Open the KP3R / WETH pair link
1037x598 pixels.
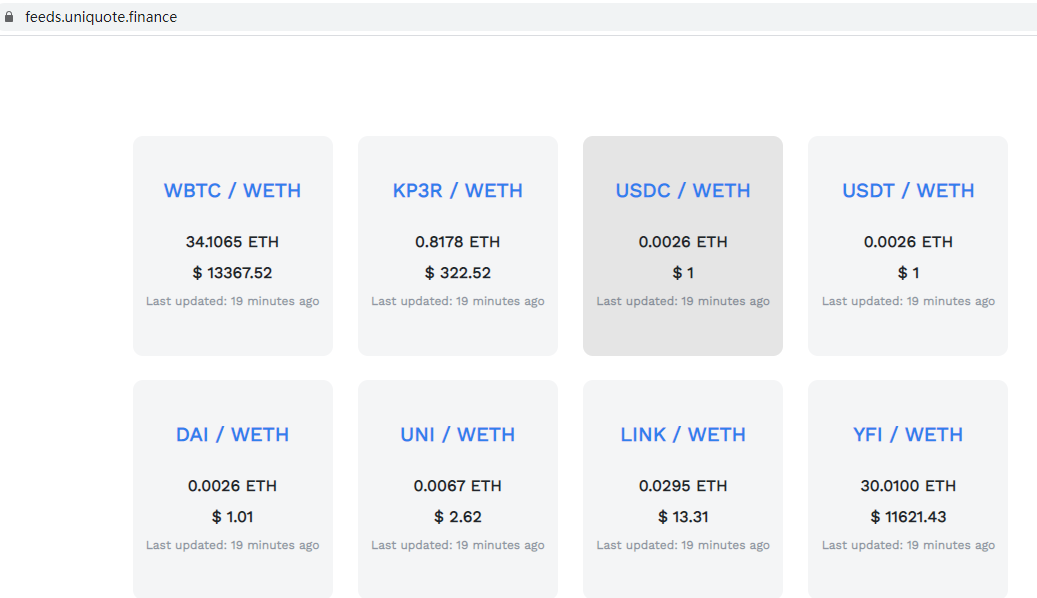[x=458, y=191]
